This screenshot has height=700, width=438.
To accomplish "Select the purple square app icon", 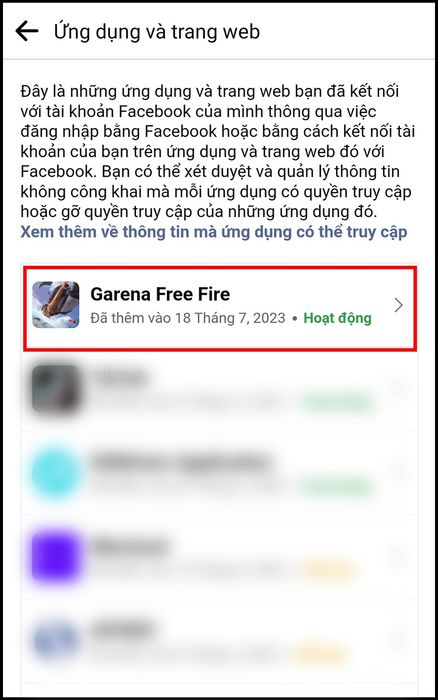I will [56, 557].
